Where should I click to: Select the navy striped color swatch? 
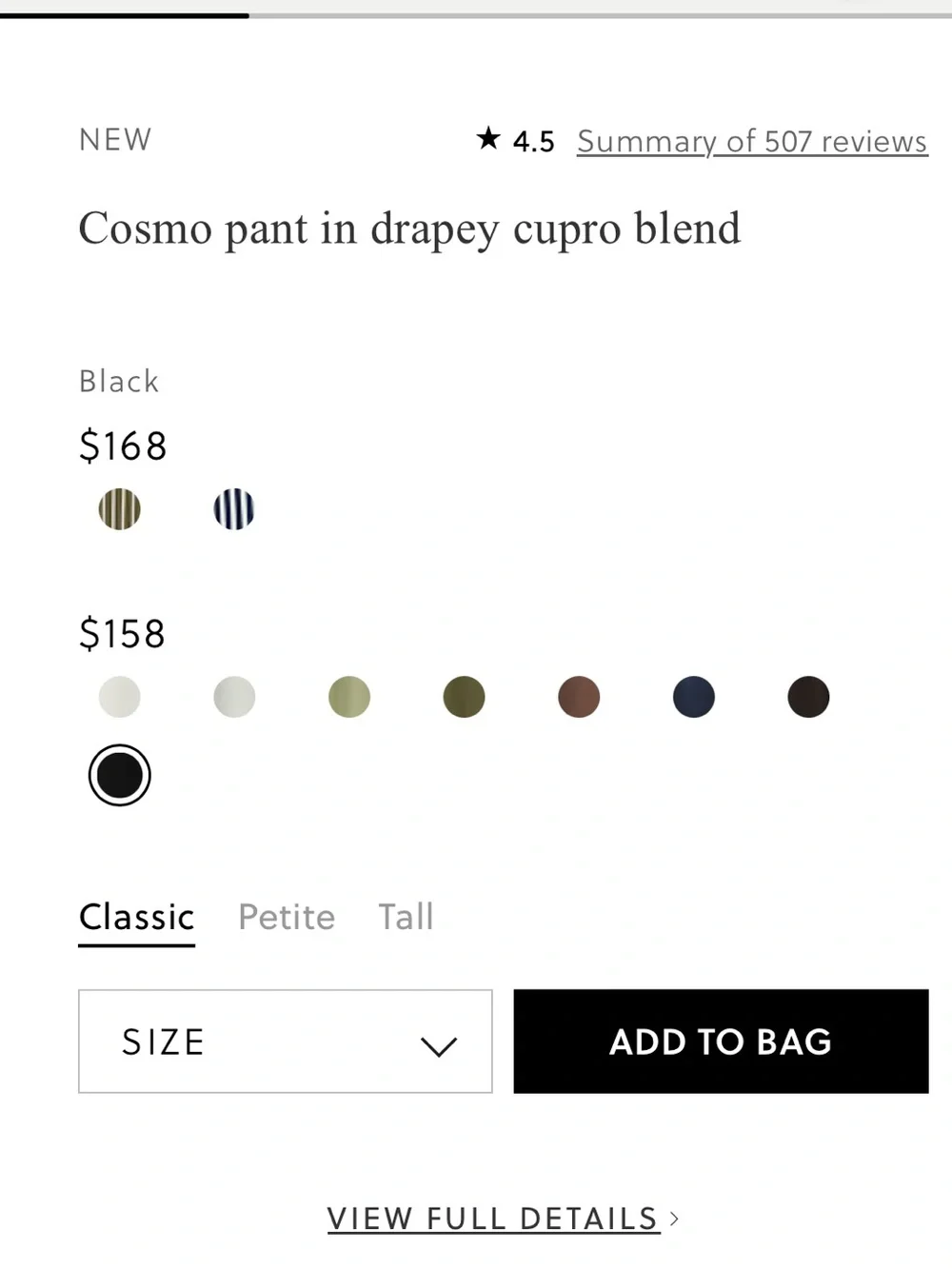click(x=234, y=509)
